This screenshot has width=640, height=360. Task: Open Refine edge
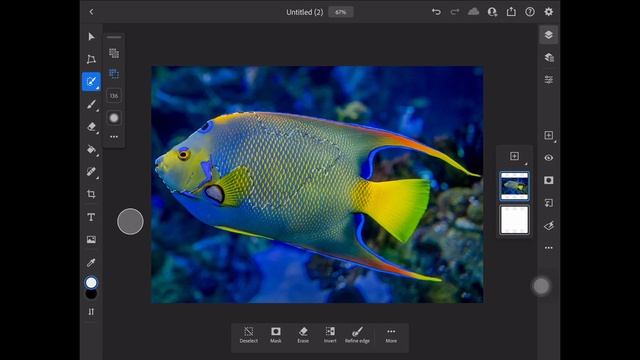pyautogui.click(x=357, y=335)
